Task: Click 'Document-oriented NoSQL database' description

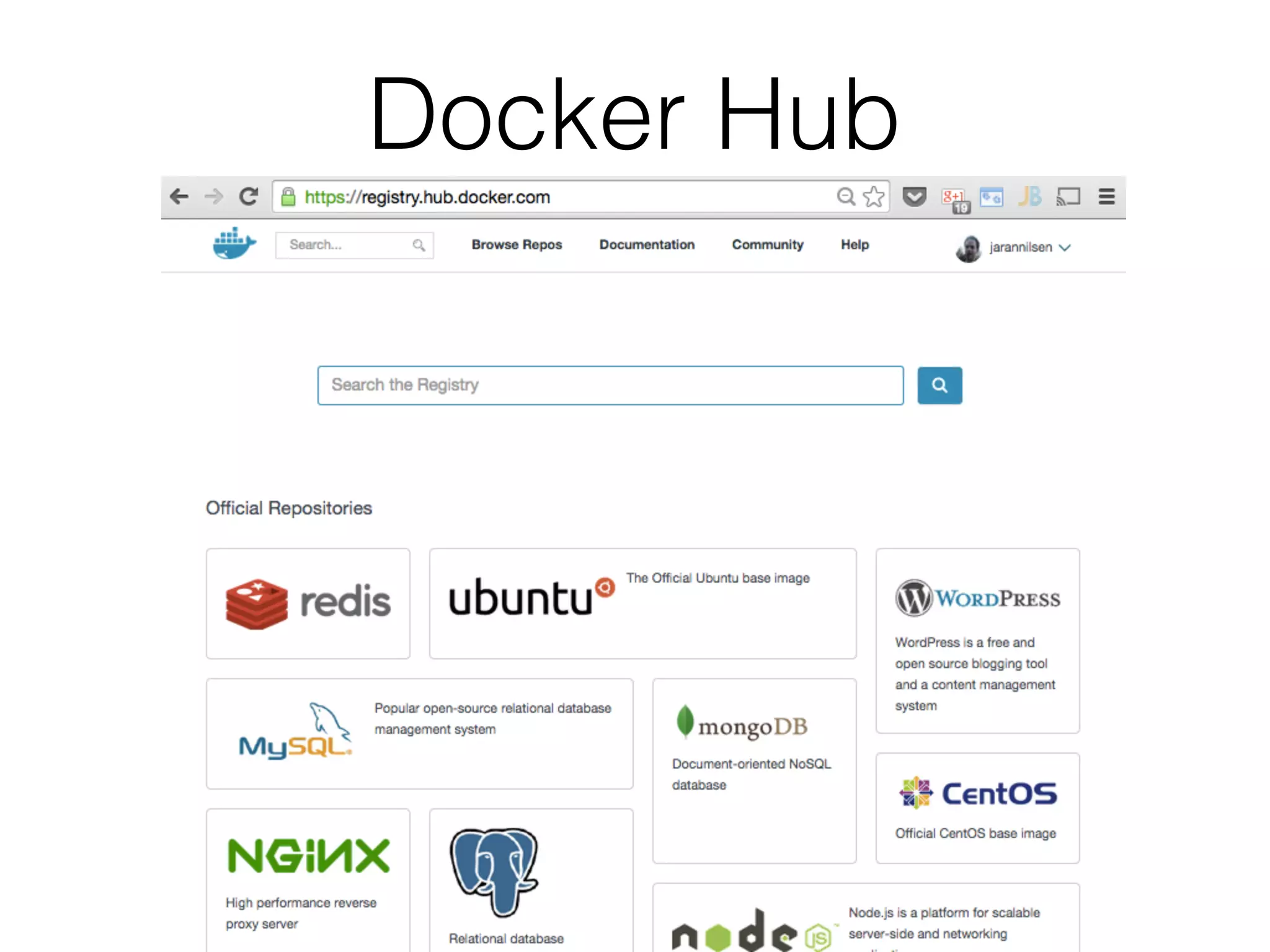Action: pyautogui.click(x=752, y=775)
